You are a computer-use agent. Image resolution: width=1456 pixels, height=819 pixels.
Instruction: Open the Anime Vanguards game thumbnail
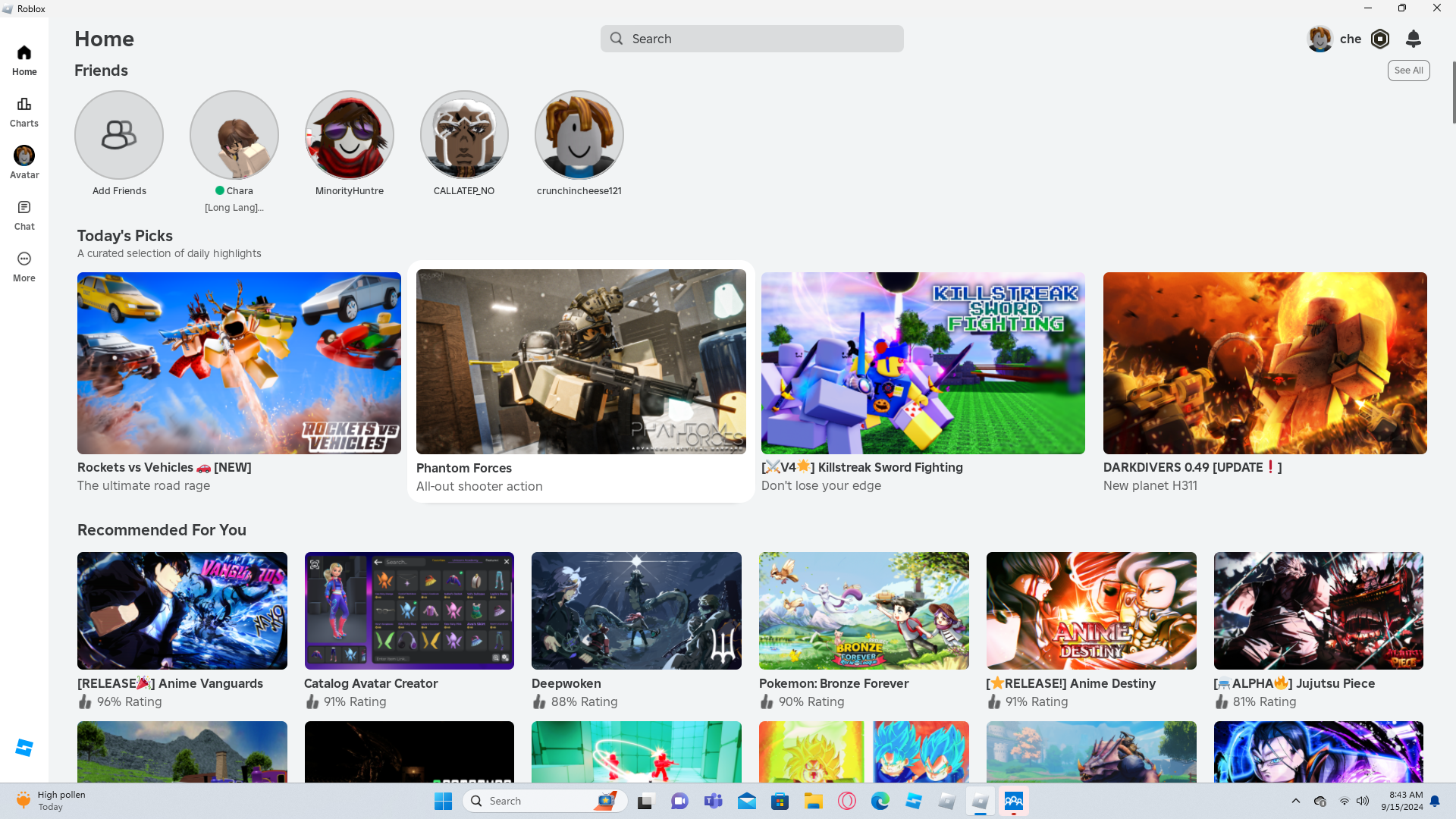[x=182, y=610]
